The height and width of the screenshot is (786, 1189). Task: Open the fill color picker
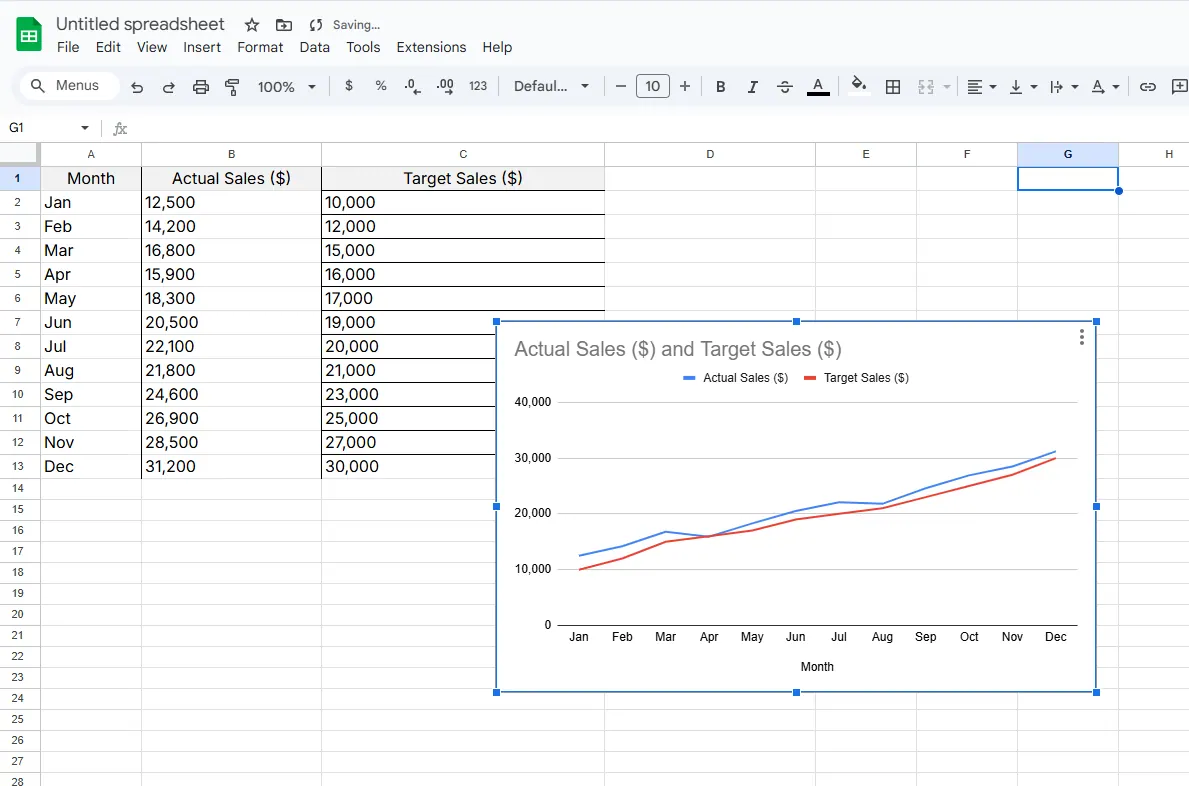pyautogui.click(x=858, y=87)
